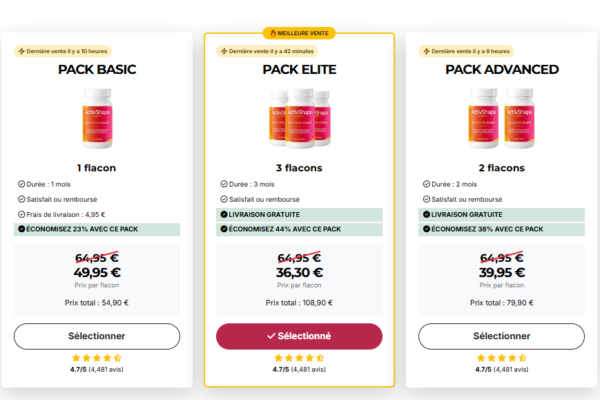Click the check icon beside Durée : 2 mois
The image size is (600, 400).
tap(426, 184)
